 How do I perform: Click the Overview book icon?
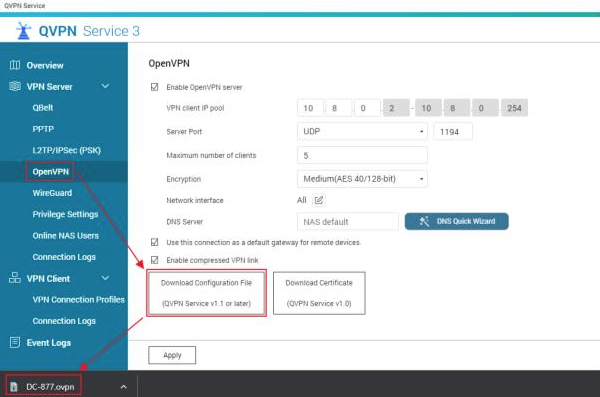[x=15, y=65]
